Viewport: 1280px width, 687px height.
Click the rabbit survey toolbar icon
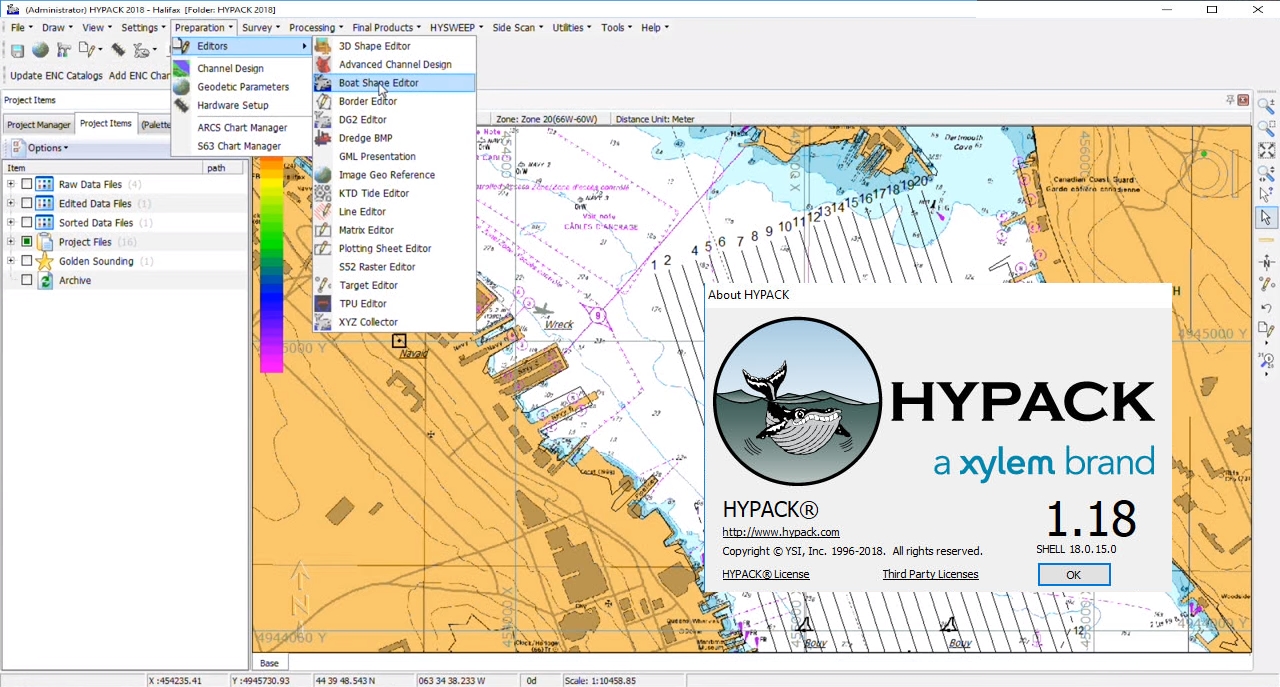point(141,50)
